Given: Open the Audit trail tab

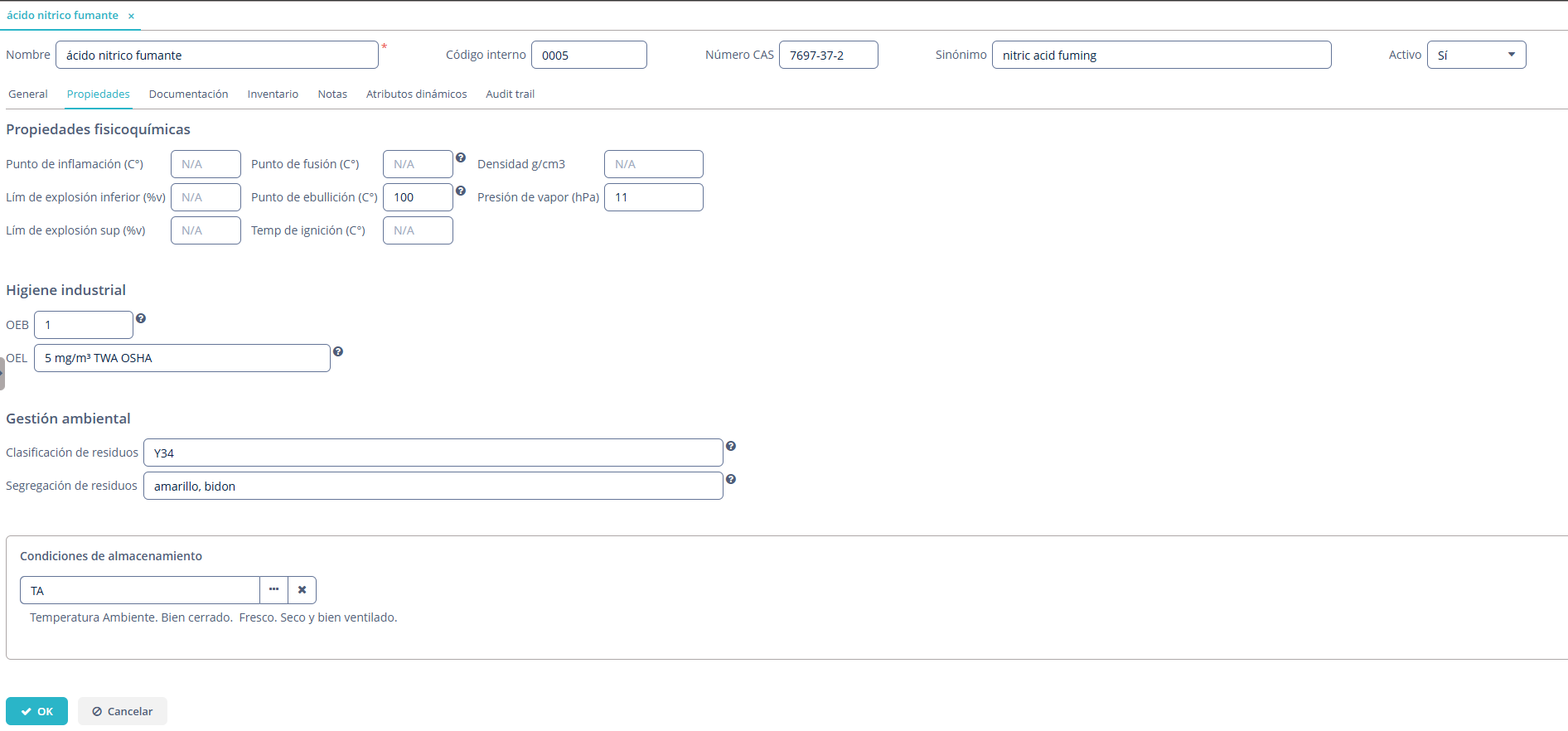Looking at the screenshot, I should click(x=510, y=94).
